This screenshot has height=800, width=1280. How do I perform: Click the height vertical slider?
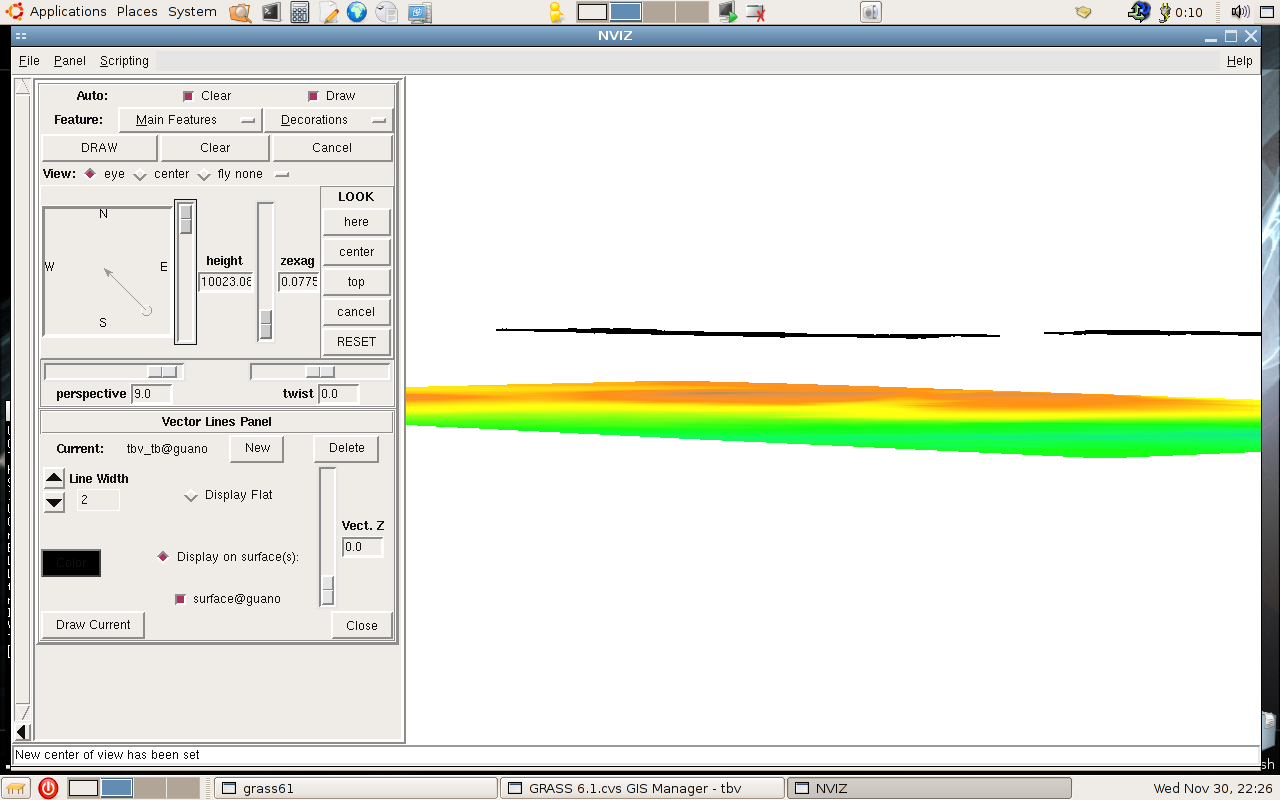(x=186, y=272)
